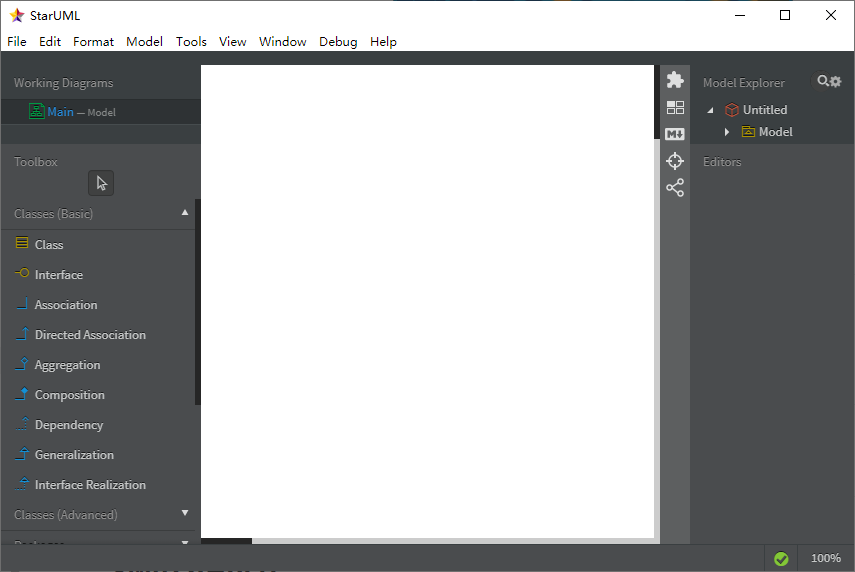The width and height of the screenshot is (855, 572).
Task: Click the share icon in sidebar
Action: (675, 188)
